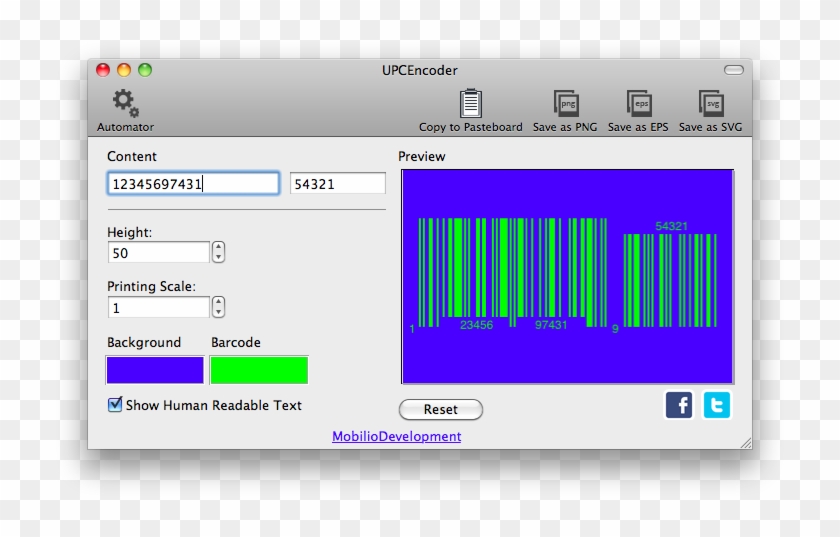840x537 pixels.
Task: Click the Save as SVG icon
Action: click(711, 103)
